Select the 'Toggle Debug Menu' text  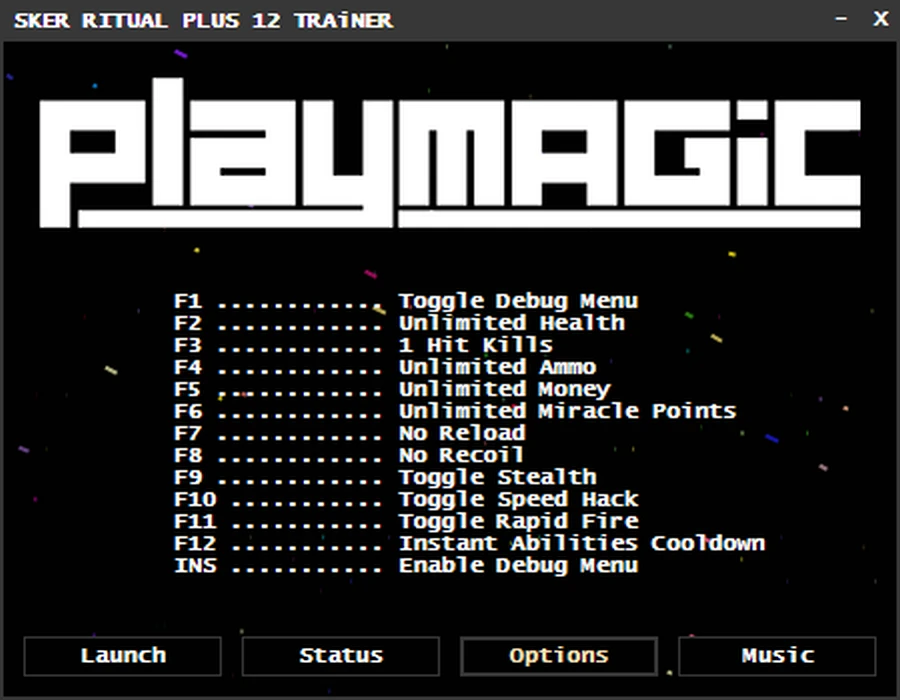[518, 301]
